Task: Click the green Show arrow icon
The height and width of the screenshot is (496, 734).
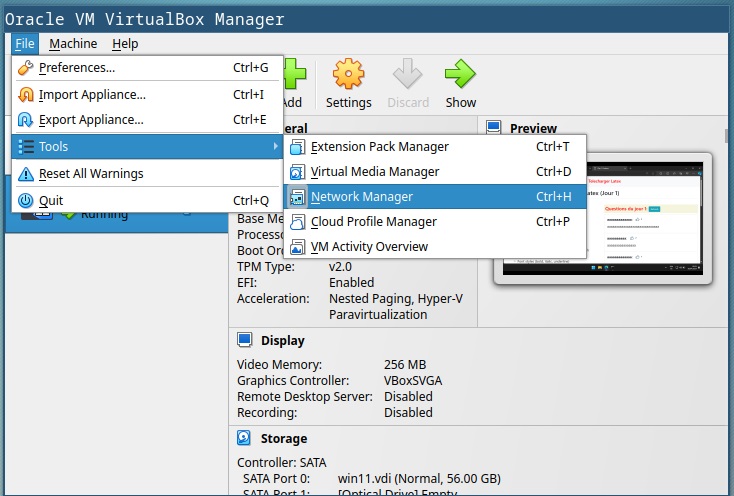Action: [x=460, y=74]
